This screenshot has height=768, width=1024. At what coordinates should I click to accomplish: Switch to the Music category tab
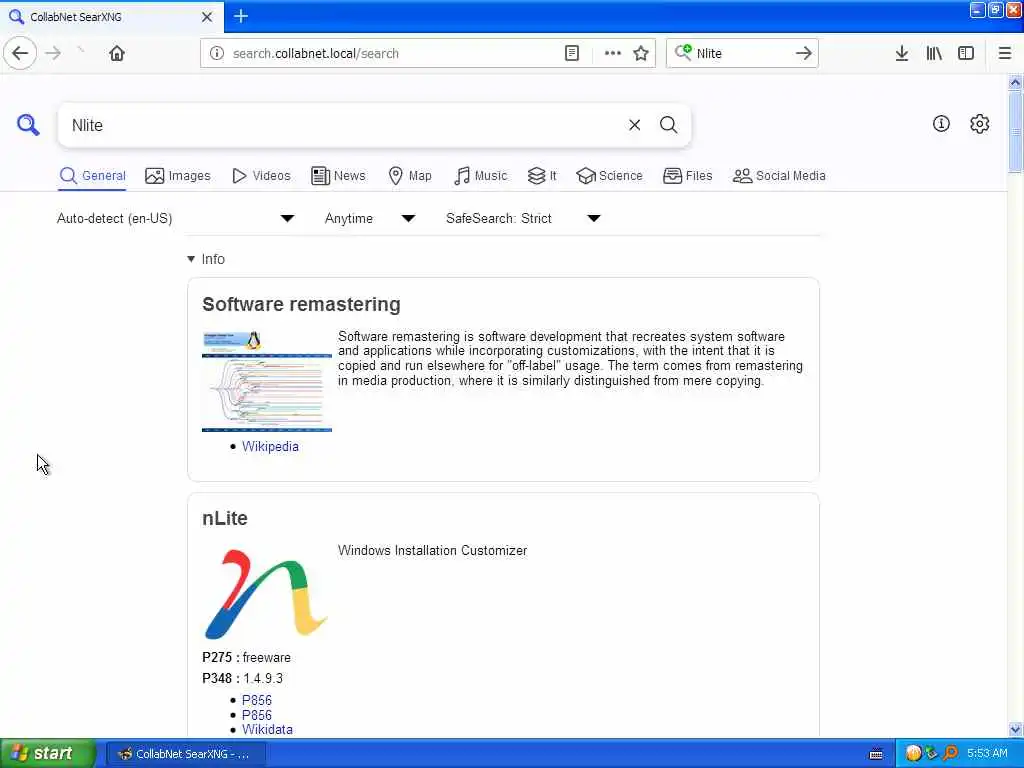(480, 176)
